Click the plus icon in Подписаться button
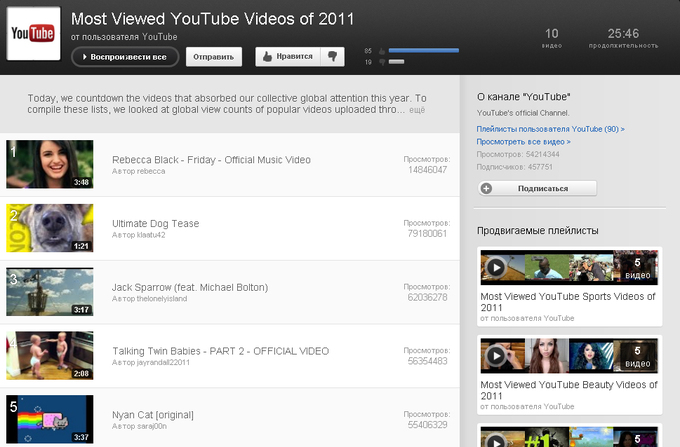 tap(487, 188)
